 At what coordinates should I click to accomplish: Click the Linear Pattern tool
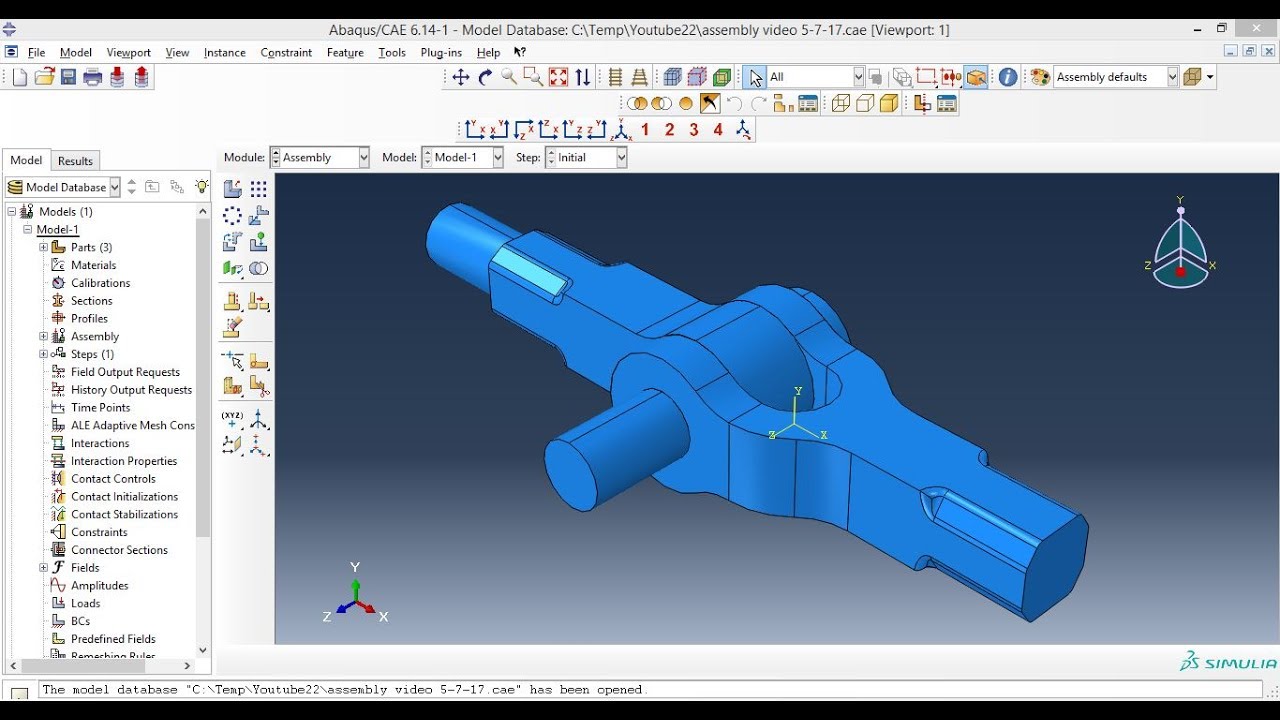tap(259, 189)
